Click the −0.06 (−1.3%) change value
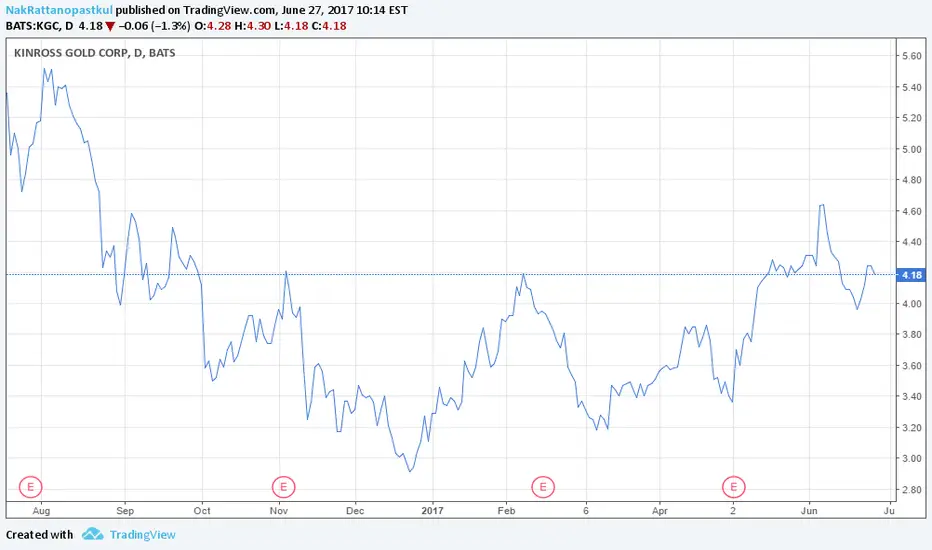Screen dimensions: 932x550 click(x=155, y=26)
